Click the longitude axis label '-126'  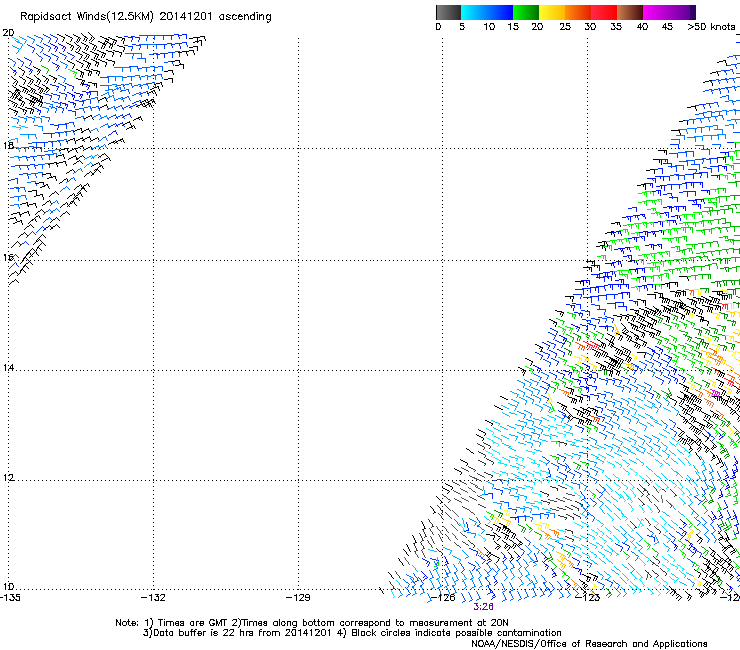click(443, 598)
